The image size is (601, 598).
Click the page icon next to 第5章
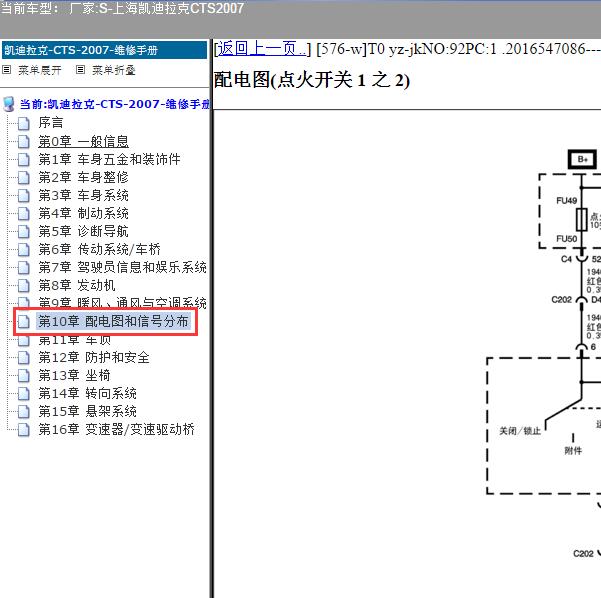pyautogui.click(x=24, y=232)
